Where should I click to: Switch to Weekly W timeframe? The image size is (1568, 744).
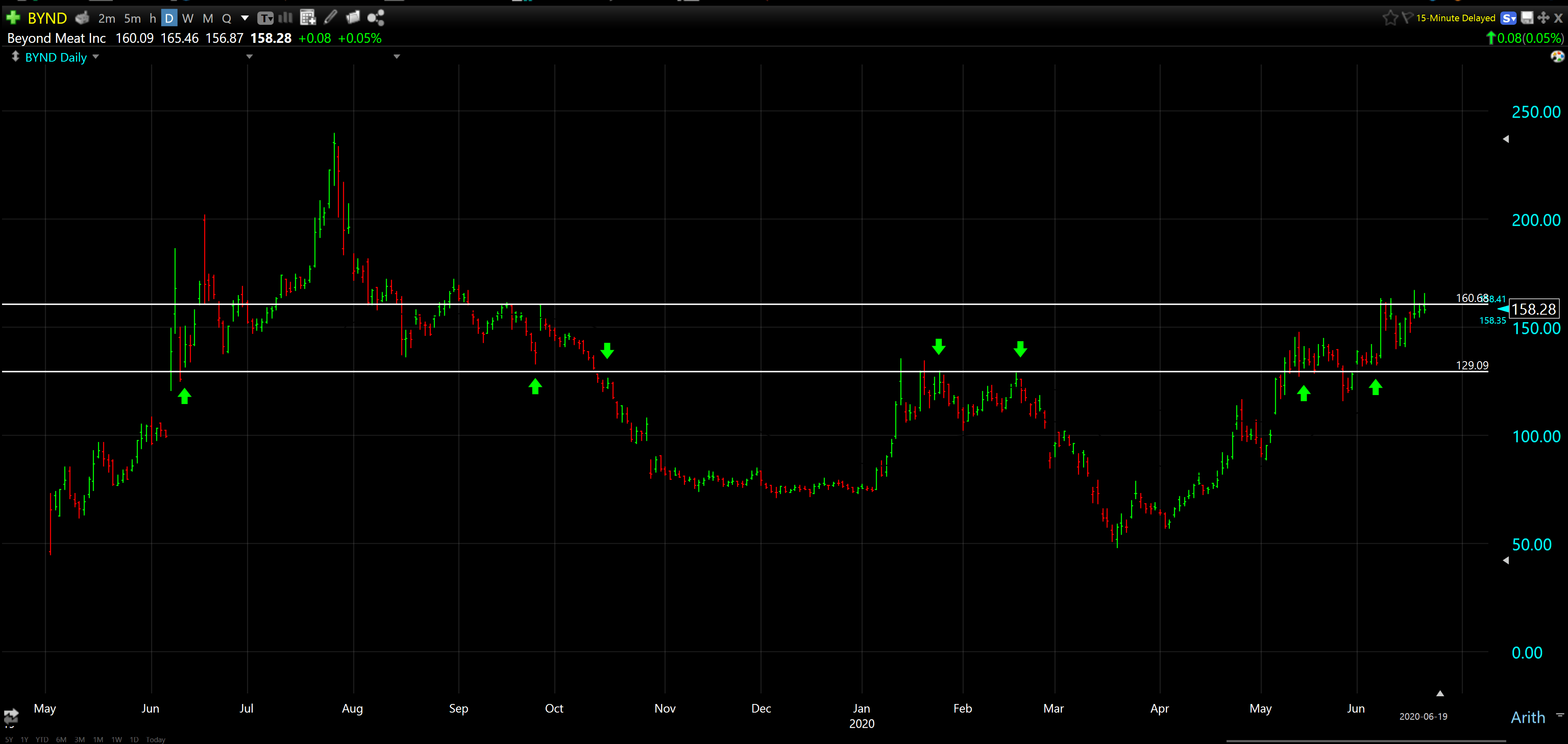tap(188, 19)
